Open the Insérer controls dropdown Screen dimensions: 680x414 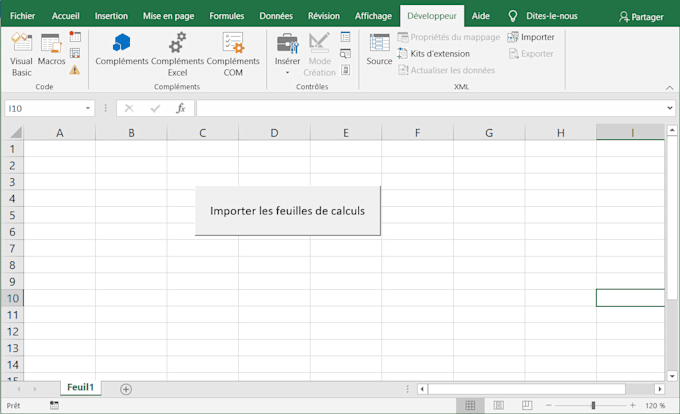coord(287,54)
